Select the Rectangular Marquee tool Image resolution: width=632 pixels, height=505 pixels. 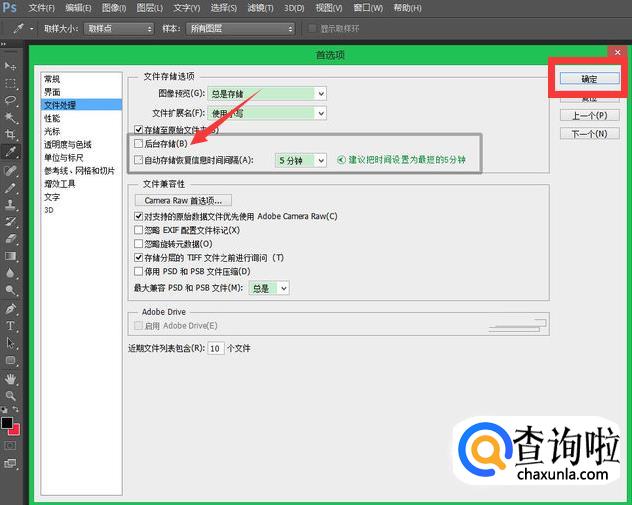[11, 83]
